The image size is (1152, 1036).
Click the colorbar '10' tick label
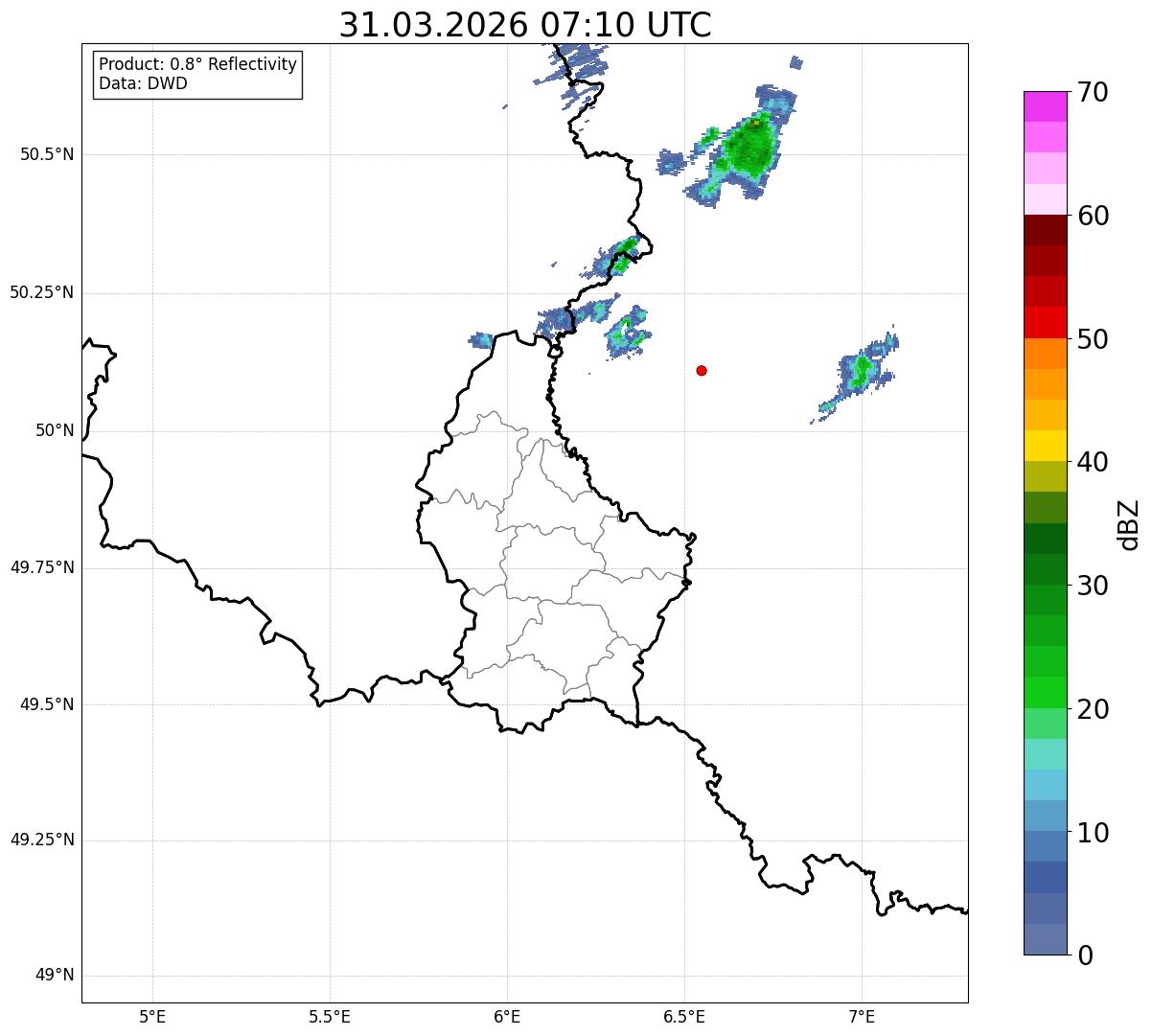[x=1093, y=832]
